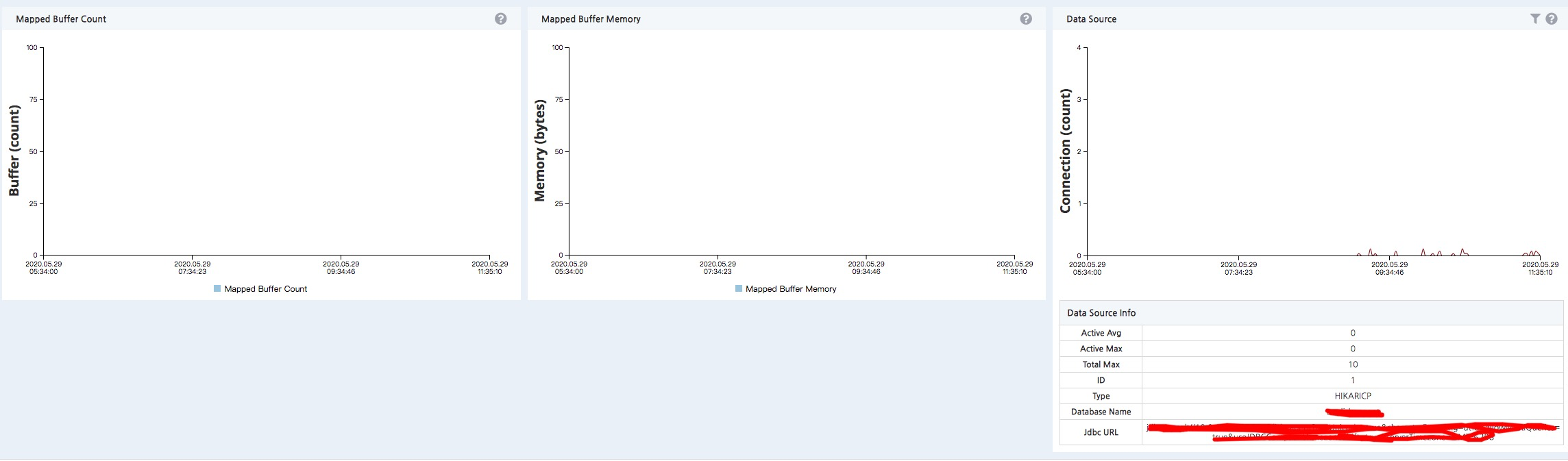This screenshot has width=1568, height=461.
Task: Open help for Data Source chart
Action: click(1552, 19)
